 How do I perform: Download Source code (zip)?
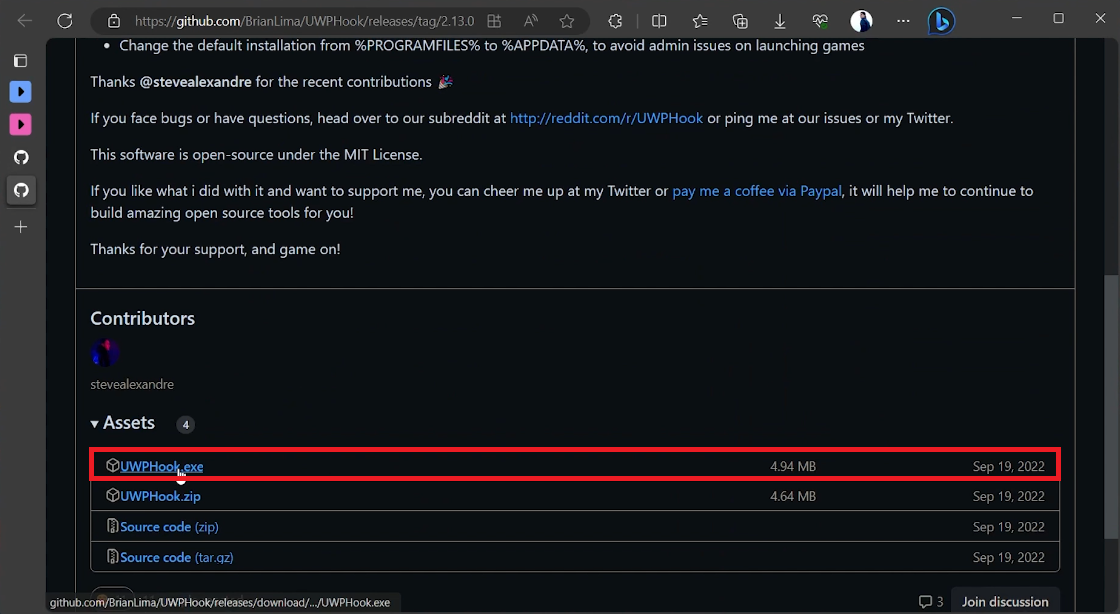(169, 527)
